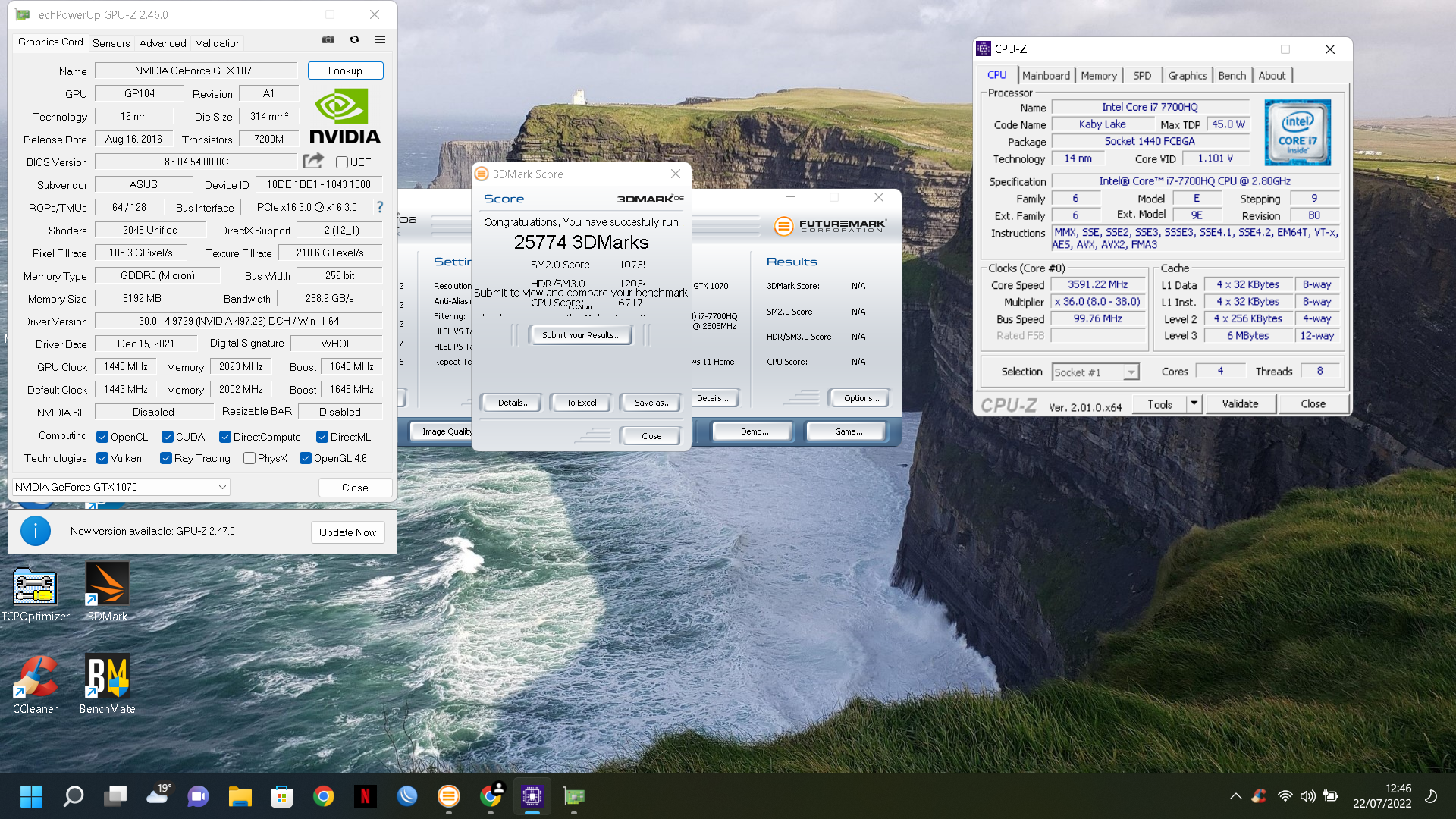This screenshot has height=819, width=1456.
Task: Open the volume icon in system tray
Action: click(1307, 796)
